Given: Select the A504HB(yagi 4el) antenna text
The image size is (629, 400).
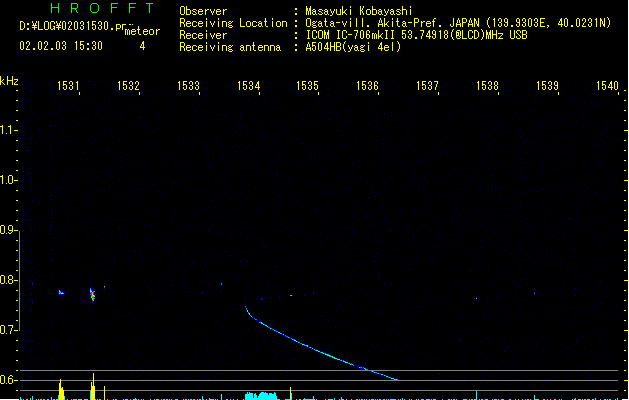Looking at the screenshot, I should (x=353, y=47).
